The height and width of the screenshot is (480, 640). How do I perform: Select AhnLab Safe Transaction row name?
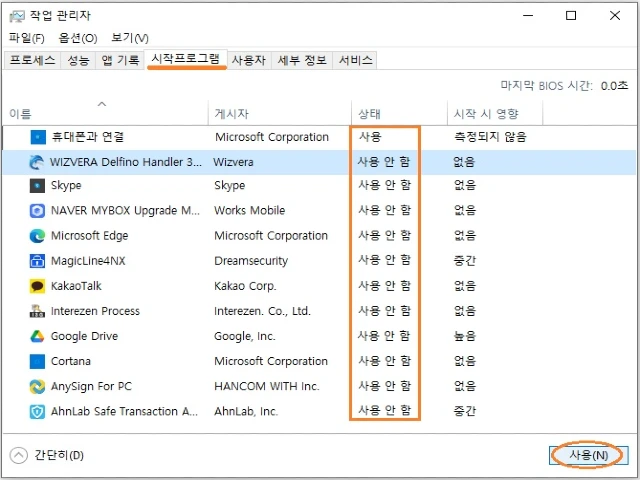coord(124,411)
